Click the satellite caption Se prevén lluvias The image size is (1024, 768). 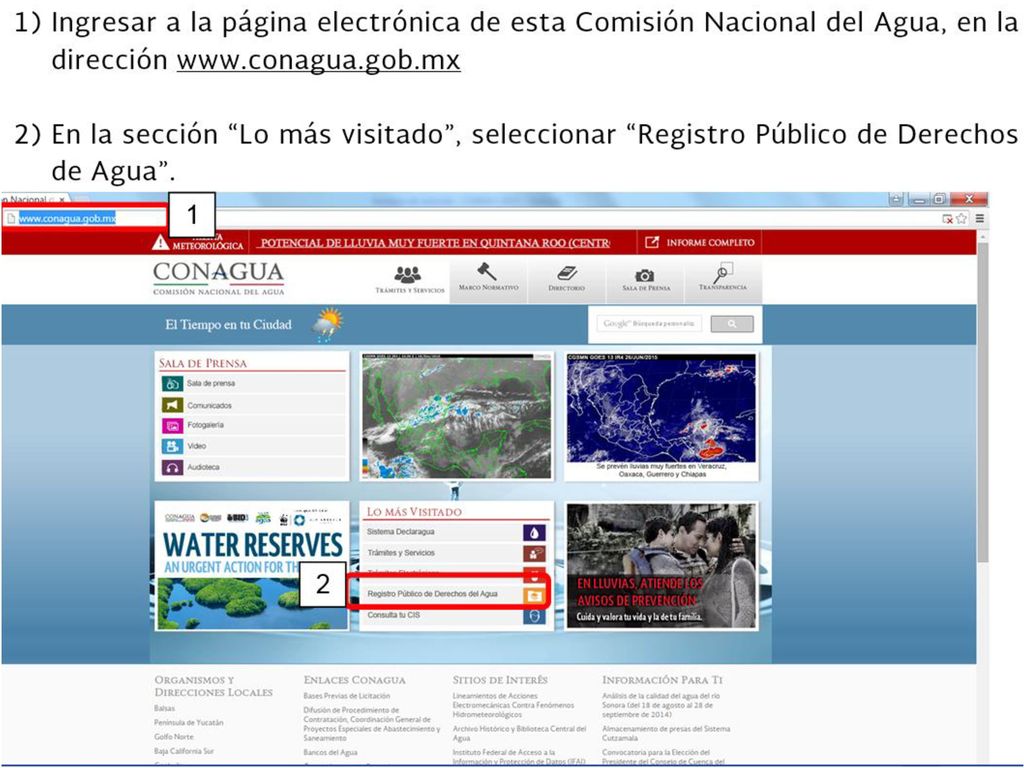point(662,471)
